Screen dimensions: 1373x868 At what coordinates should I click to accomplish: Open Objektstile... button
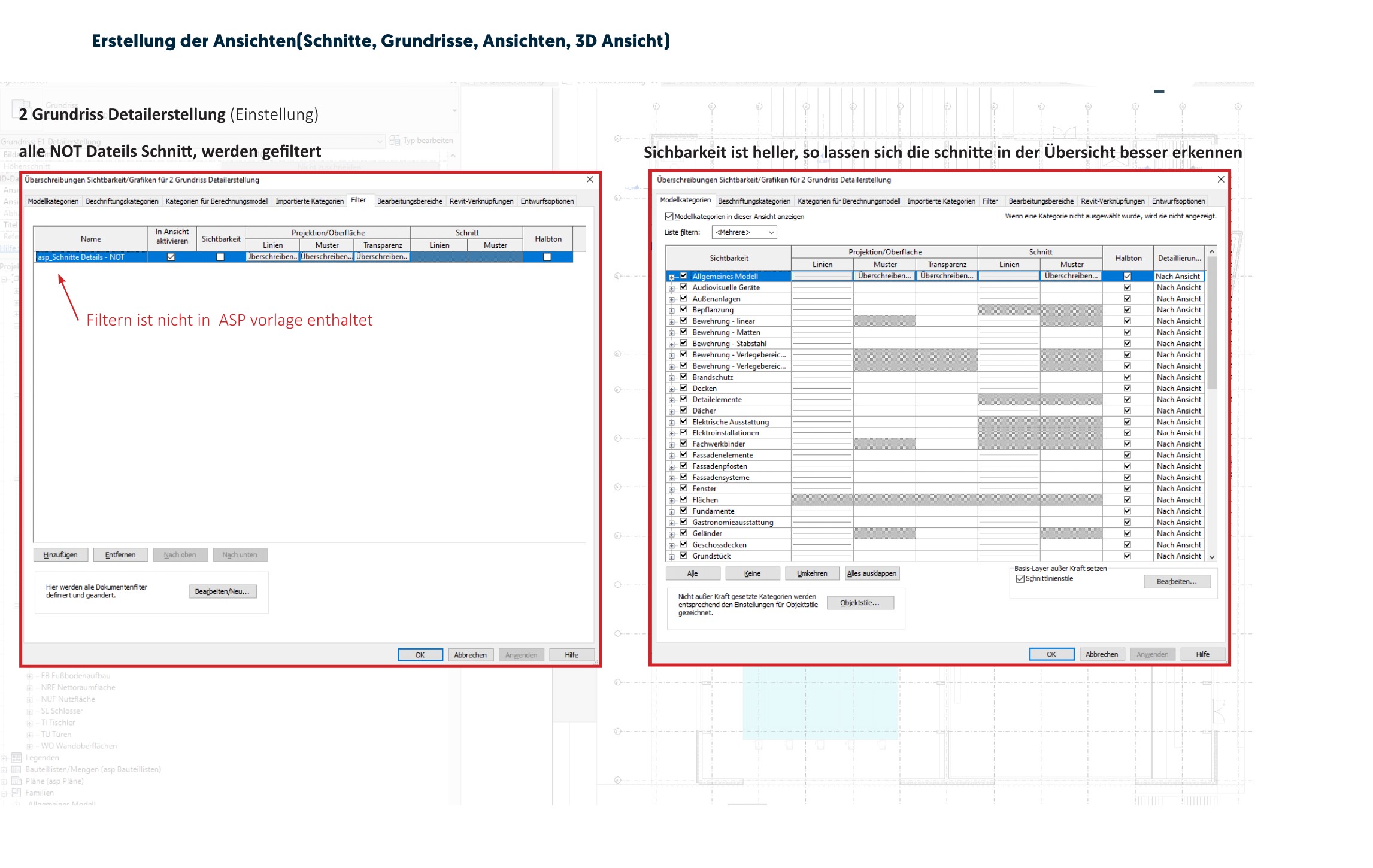coord(860,603)
